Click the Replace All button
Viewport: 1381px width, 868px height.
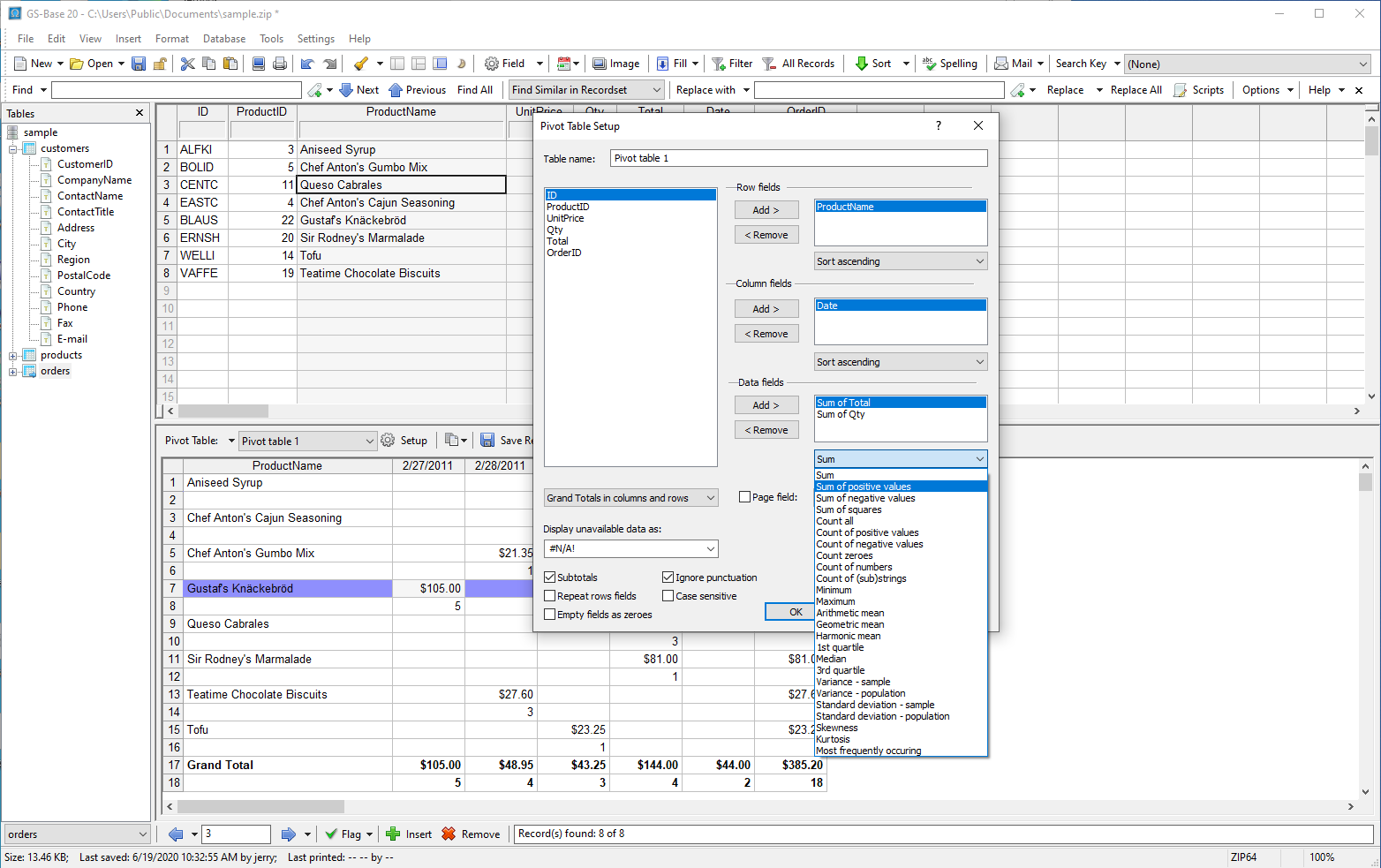point(1136,90)
